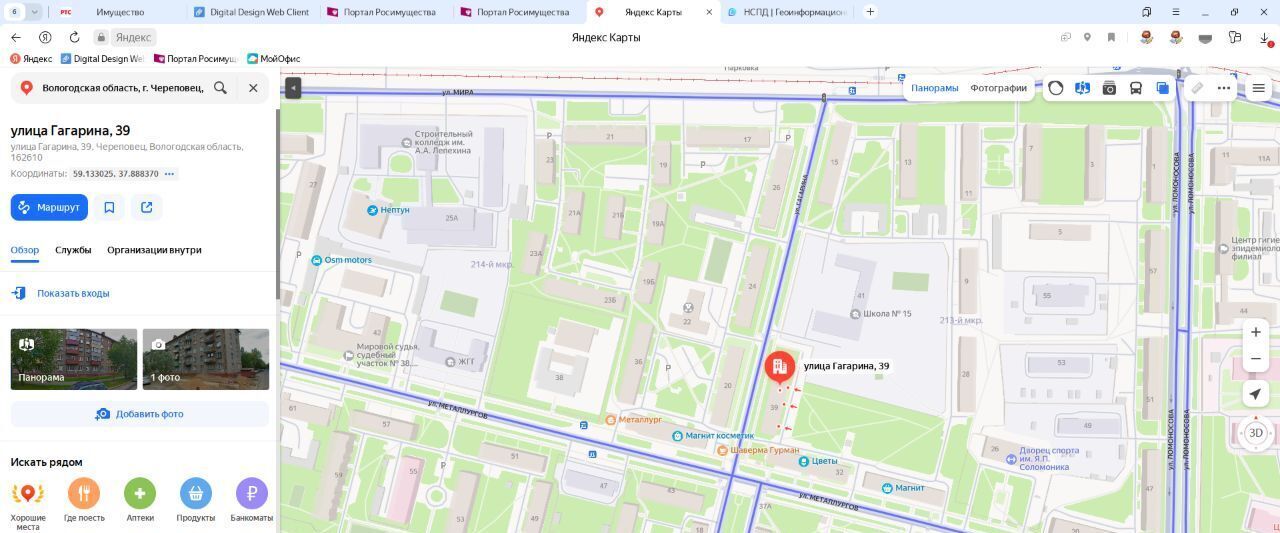Click the red улица Гагарина, 39 marker
Viewport: 1280px width, 533px height.
pyautogui.click(x=780, y=367)
